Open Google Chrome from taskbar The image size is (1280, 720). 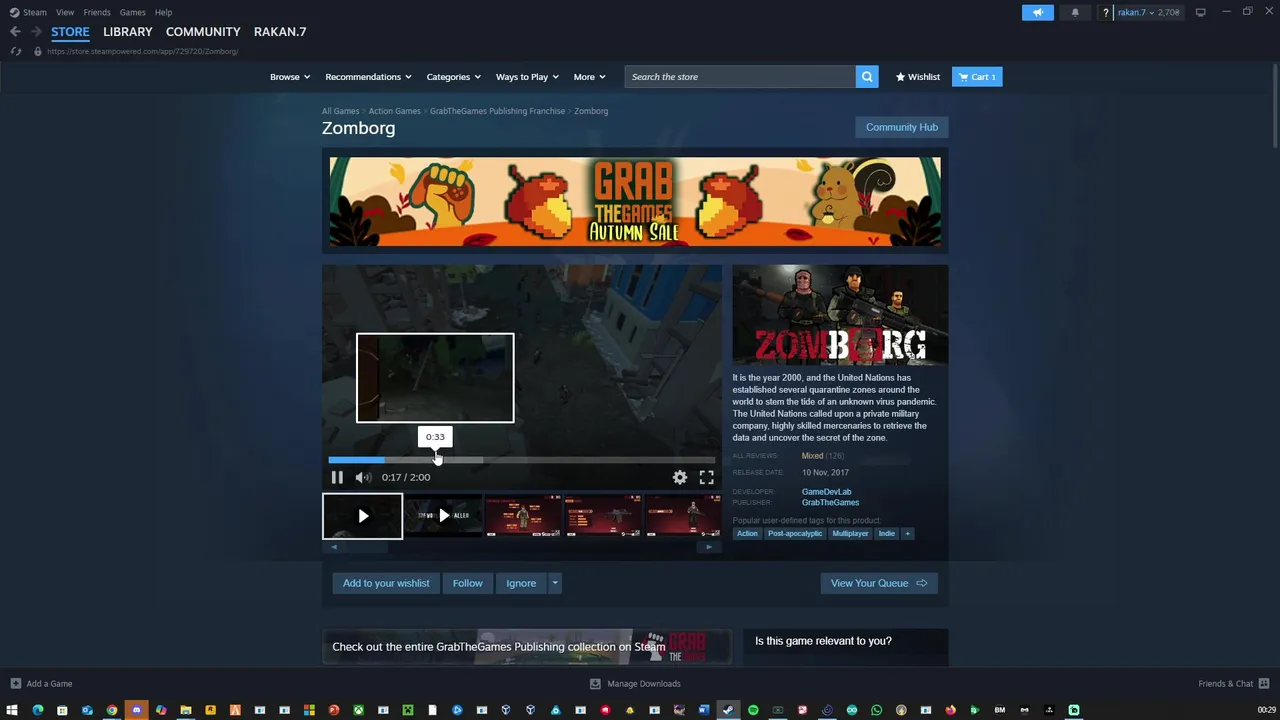[x=112, y=710]
